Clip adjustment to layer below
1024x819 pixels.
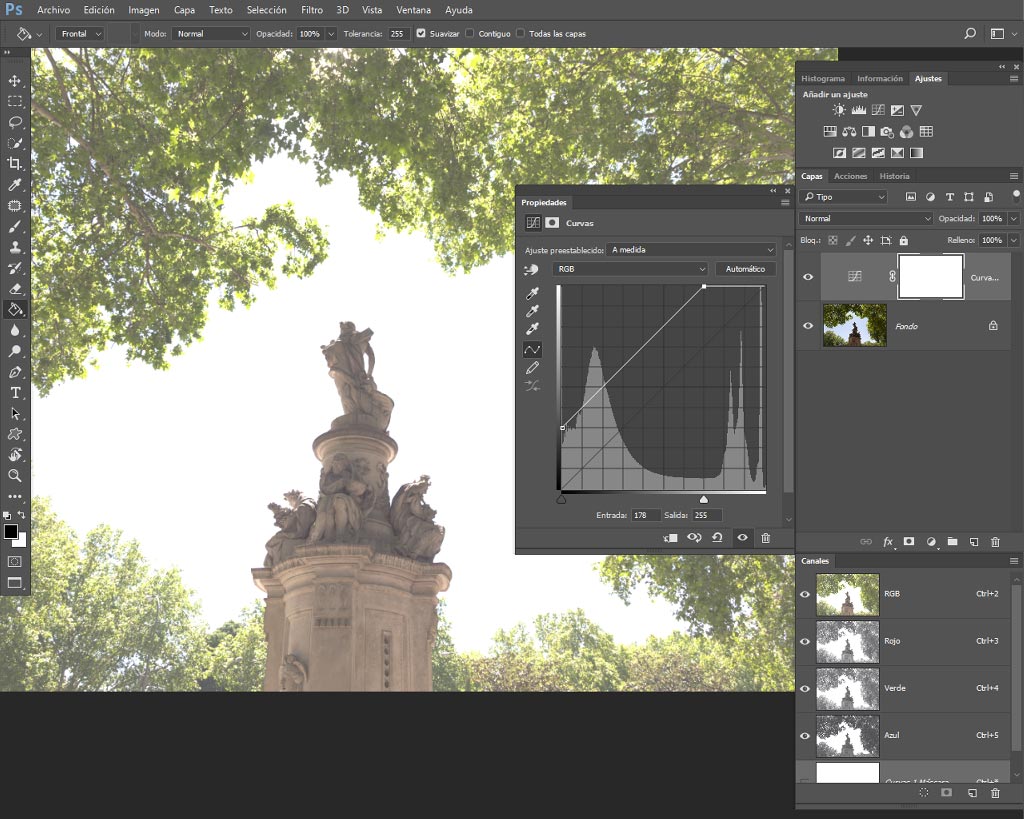point(670,538)
